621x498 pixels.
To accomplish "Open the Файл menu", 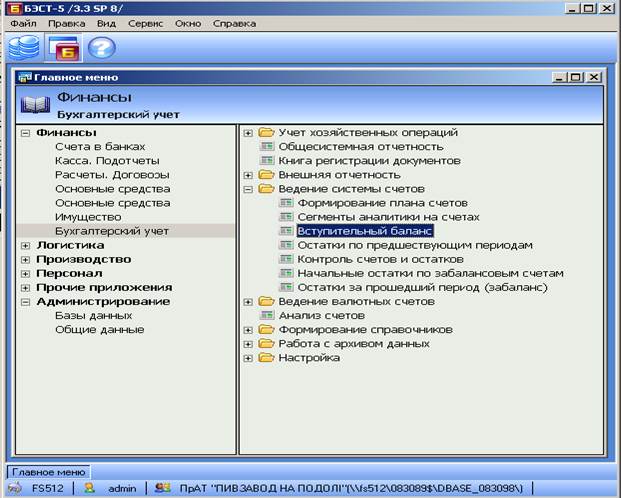I will point(23,23).
